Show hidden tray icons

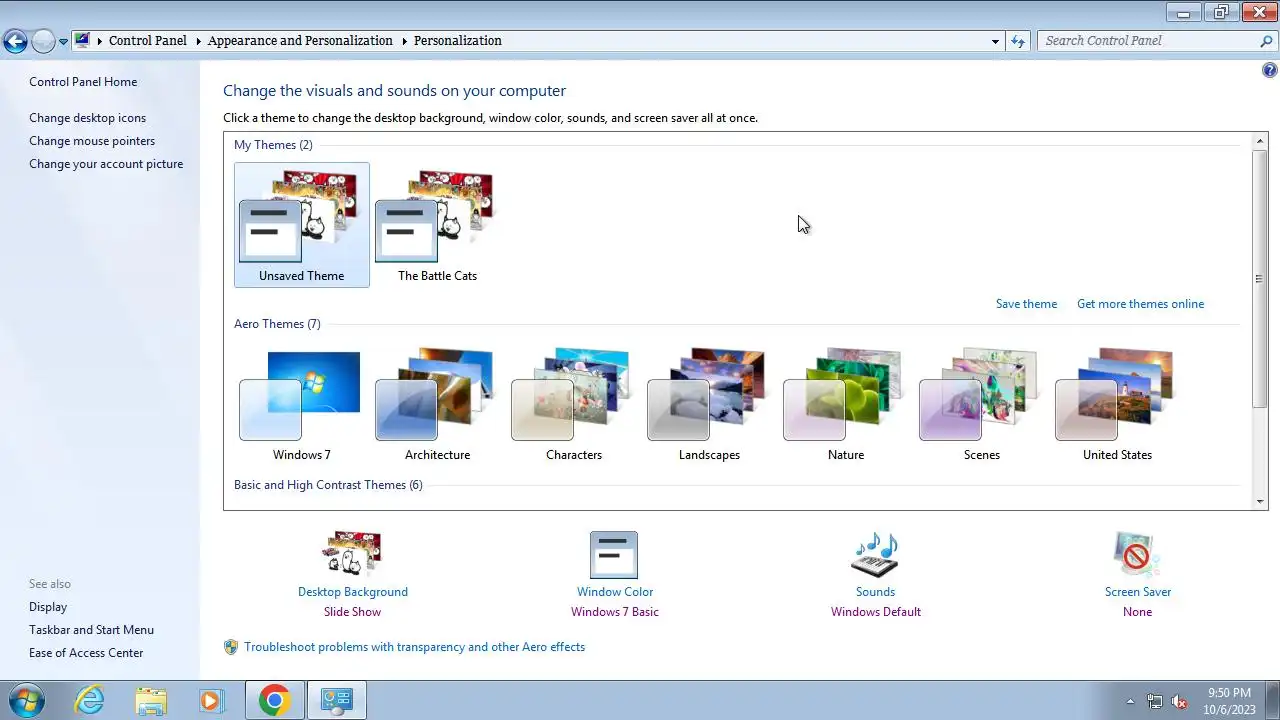pos(1130,701)
